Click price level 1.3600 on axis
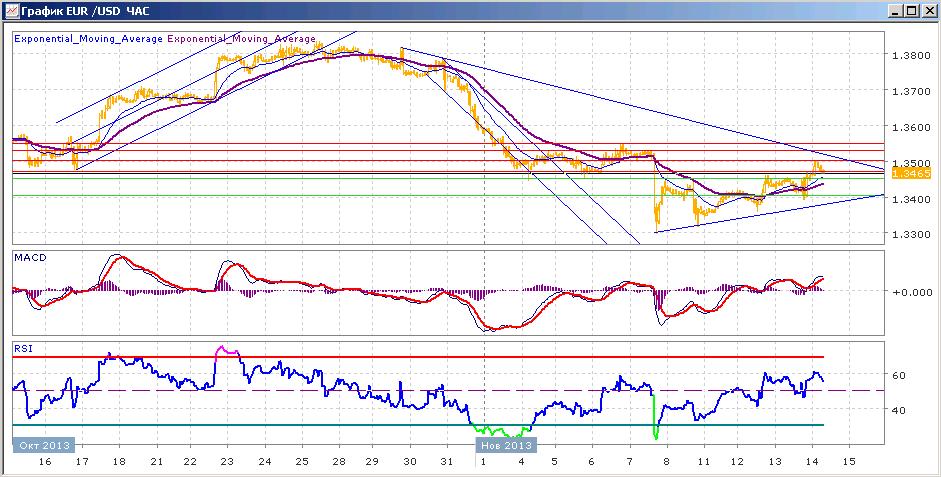The width and height of the screenshot is (941, 477). point(910,127)
